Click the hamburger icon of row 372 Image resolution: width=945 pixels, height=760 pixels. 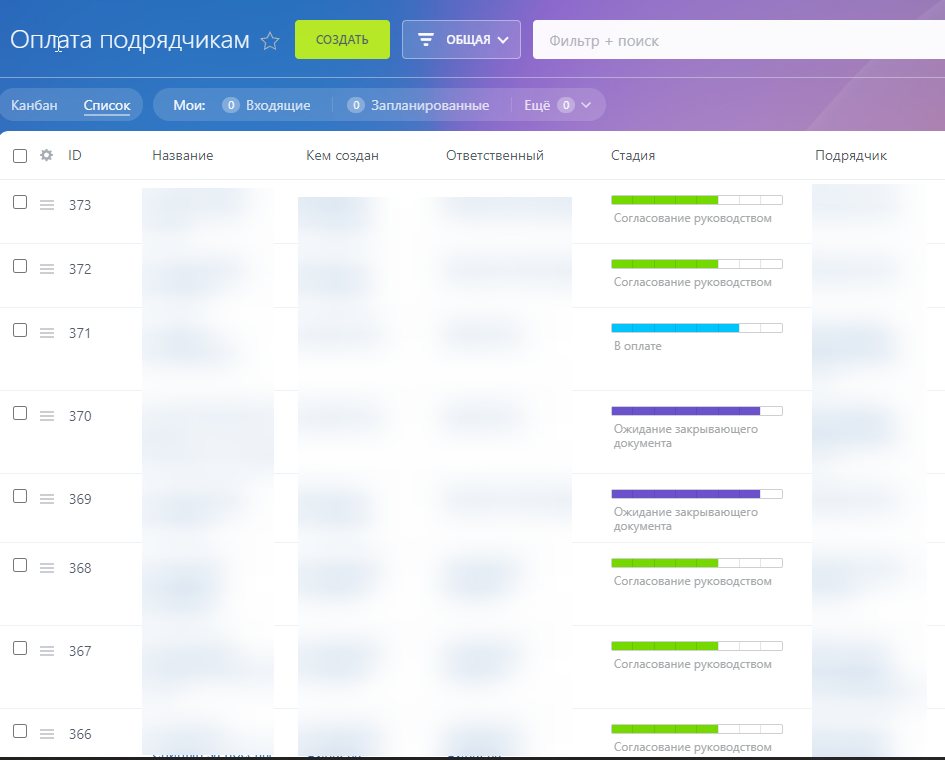coord(46,269)
